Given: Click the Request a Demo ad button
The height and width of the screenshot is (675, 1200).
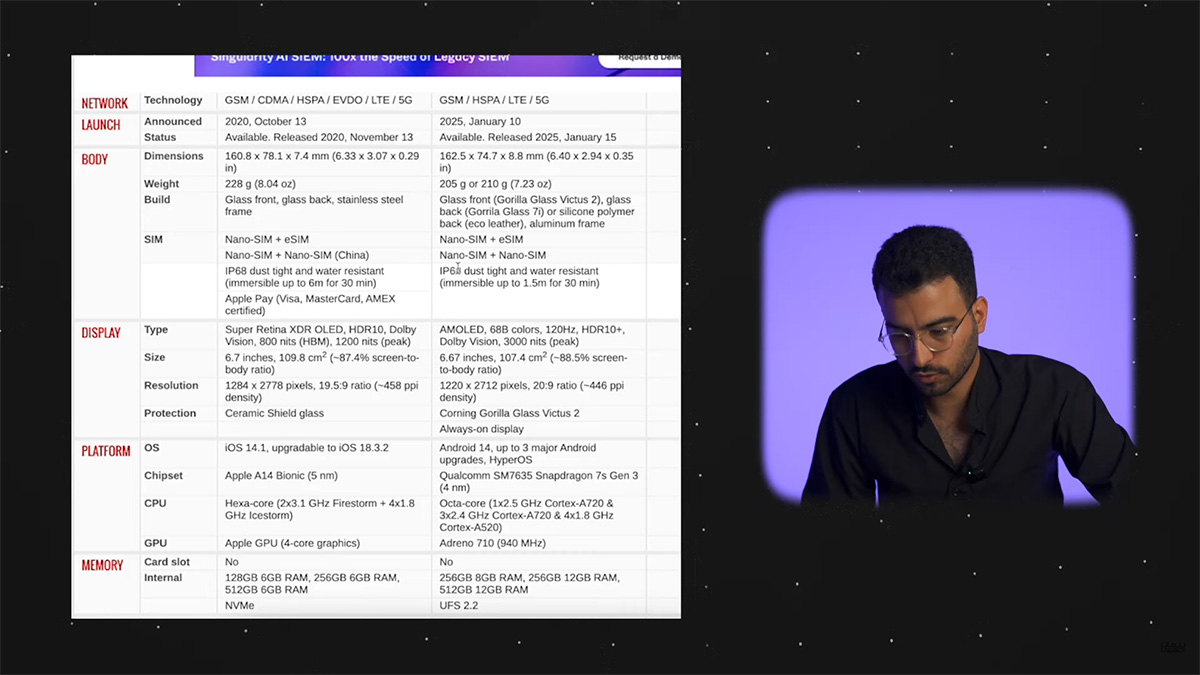Looking at the screenshot, I should [x=640, y=59].
